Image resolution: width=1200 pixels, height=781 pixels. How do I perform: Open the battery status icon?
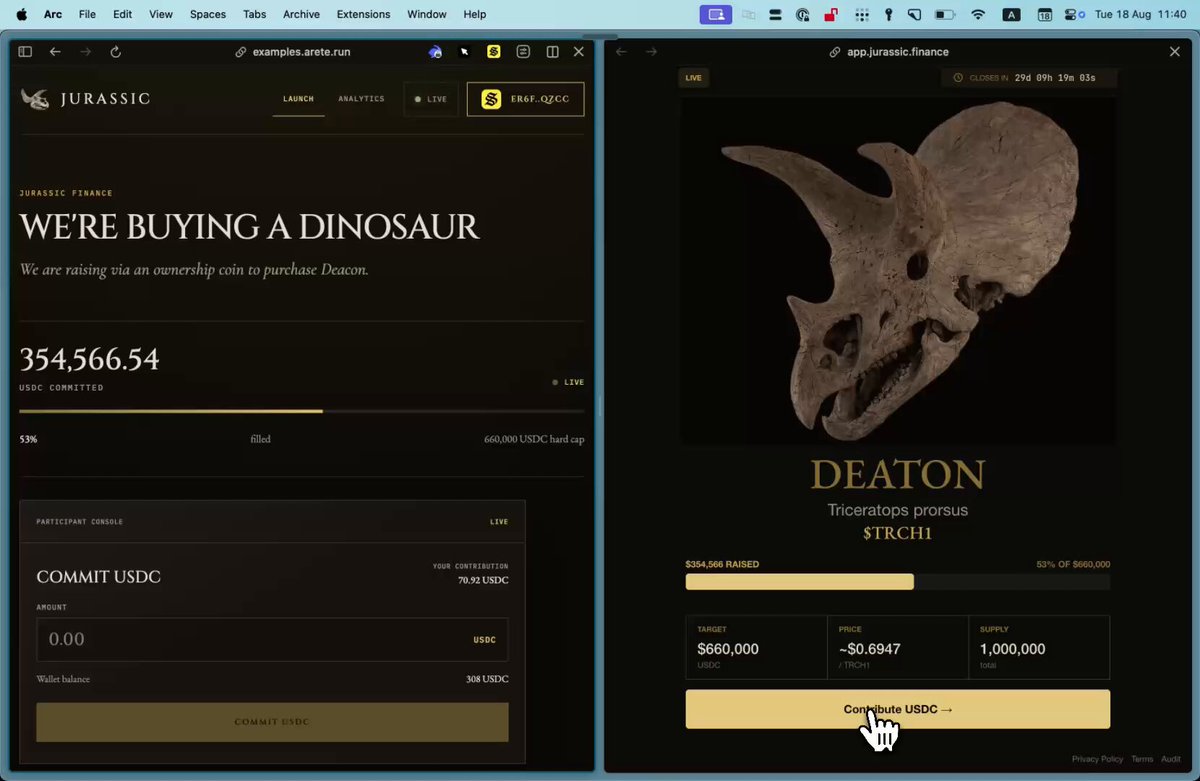[x=945, y=14]
